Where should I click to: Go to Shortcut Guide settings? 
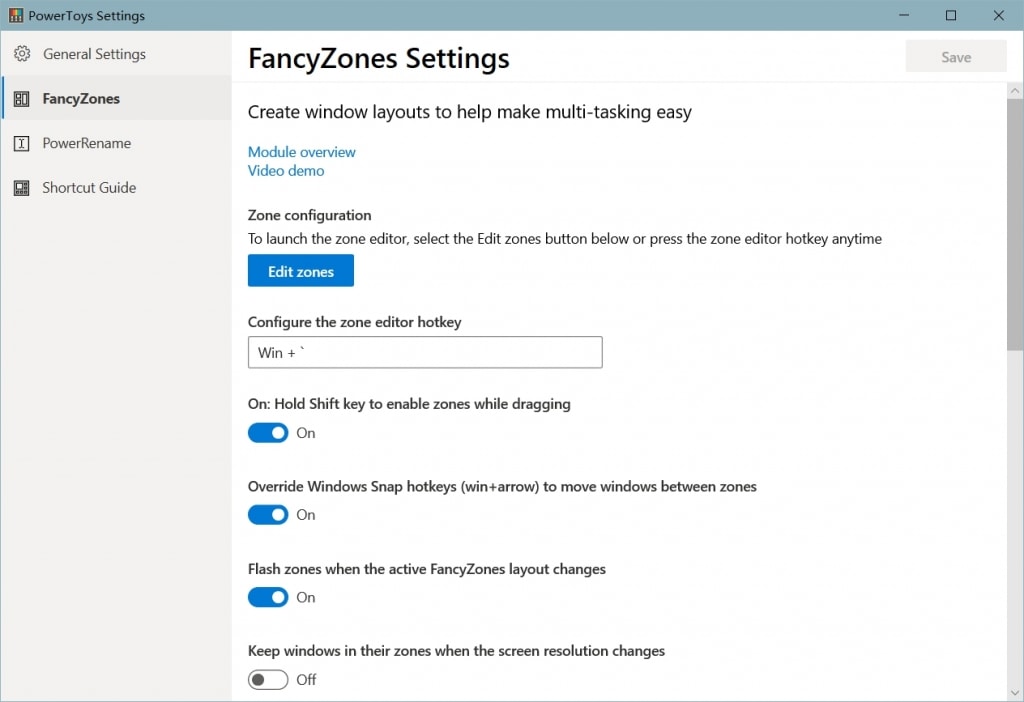116,188
